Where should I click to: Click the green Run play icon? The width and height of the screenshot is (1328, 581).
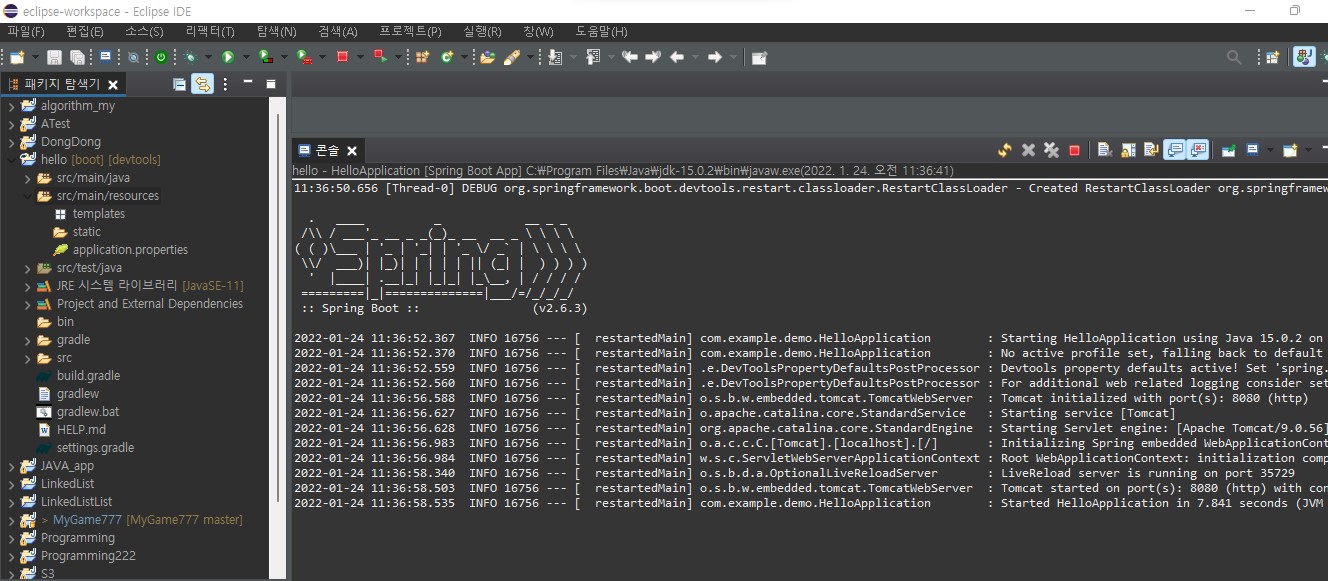pos(228,57)
